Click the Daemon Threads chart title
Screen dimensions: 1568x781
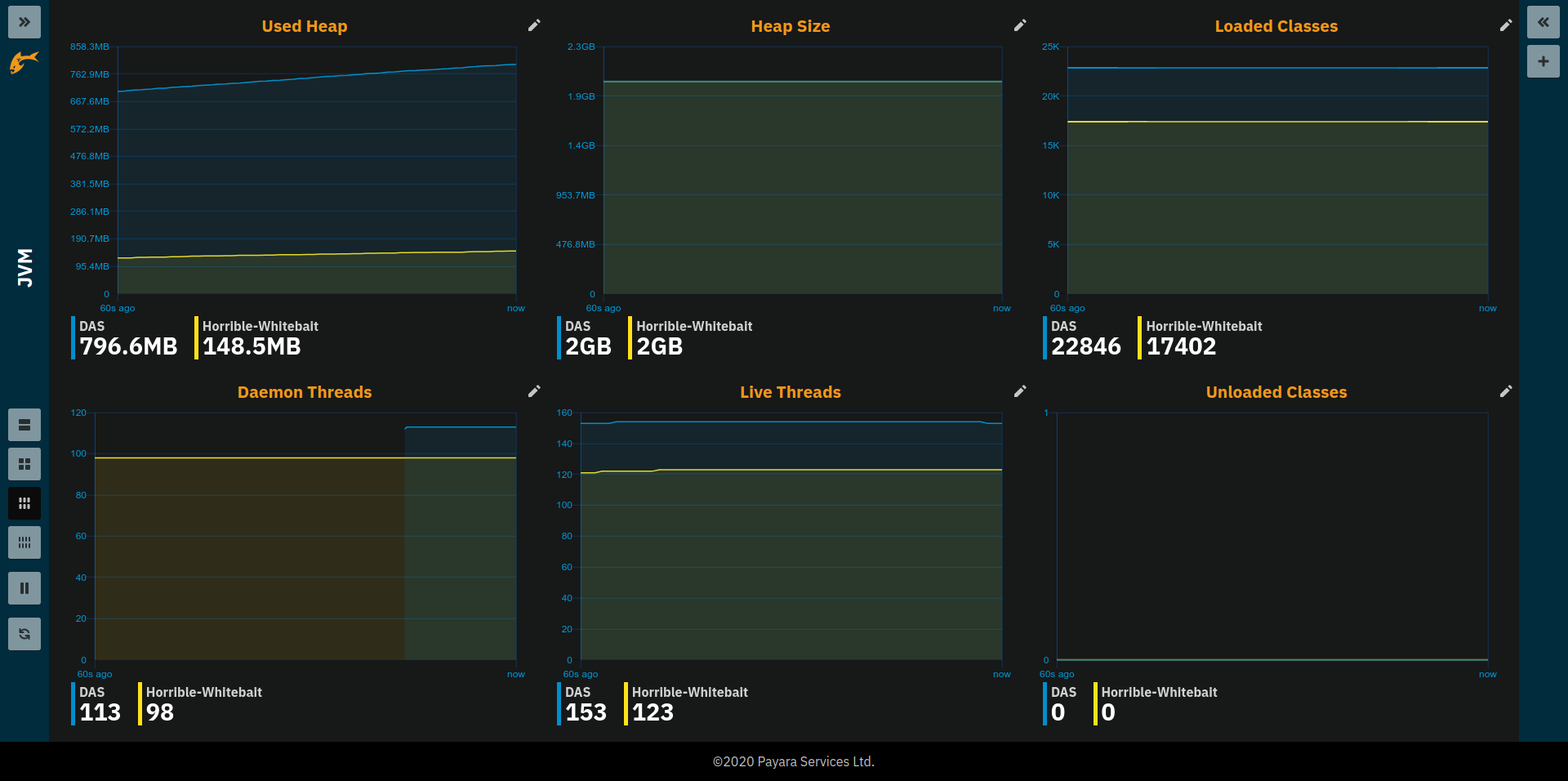[x=305, y=392]
